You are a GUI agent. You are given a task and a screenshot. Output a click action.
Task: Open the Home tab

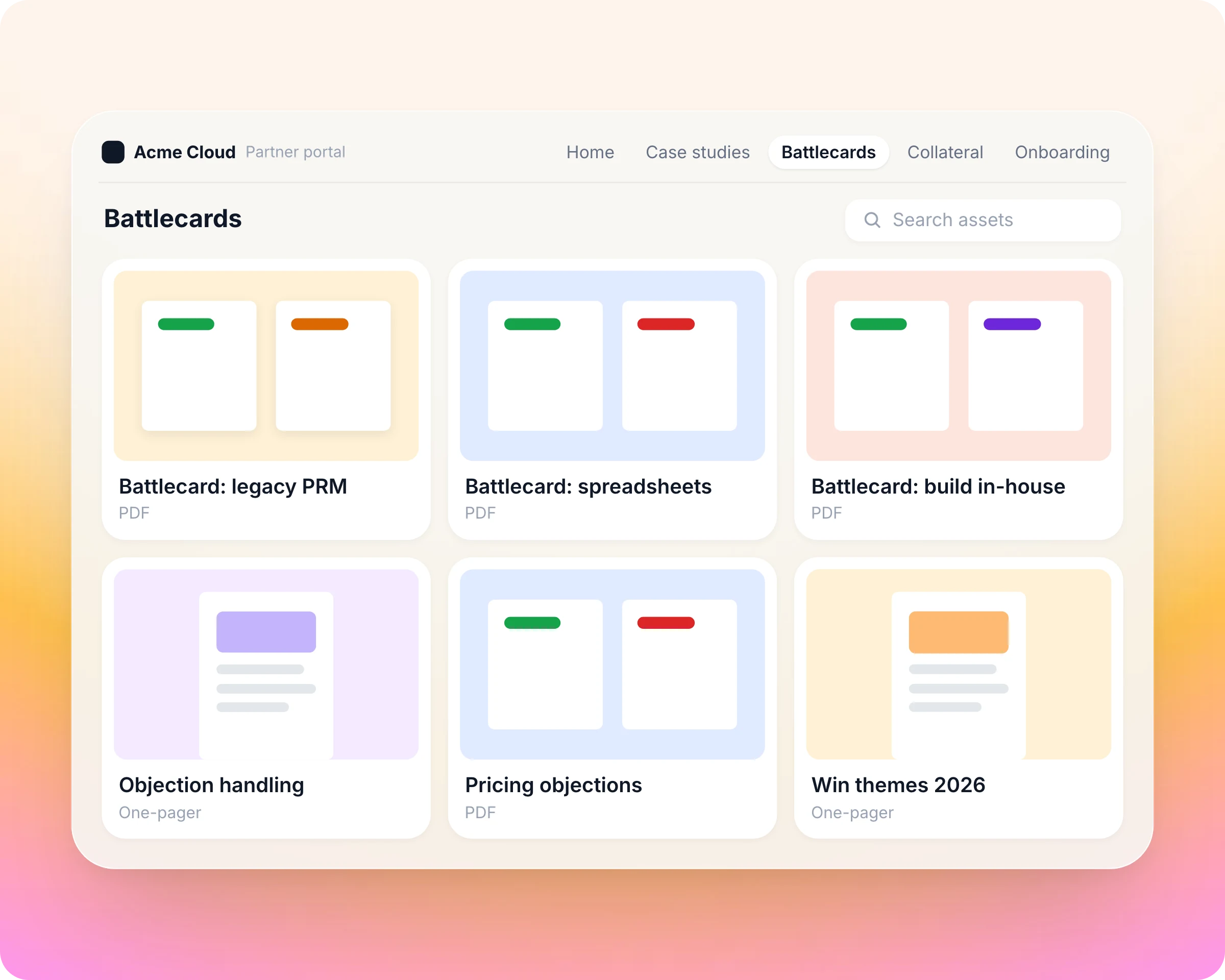pyautogui.click(x=590, y=152)
